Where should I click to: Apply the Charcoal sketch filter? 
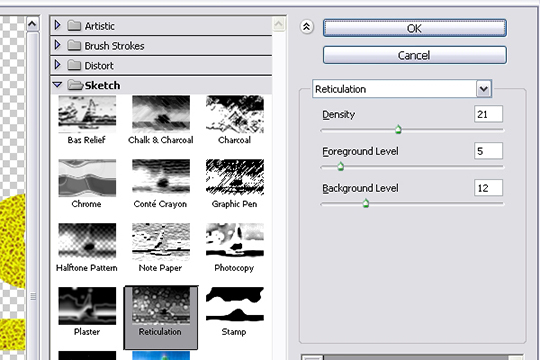tap(235, 114)
